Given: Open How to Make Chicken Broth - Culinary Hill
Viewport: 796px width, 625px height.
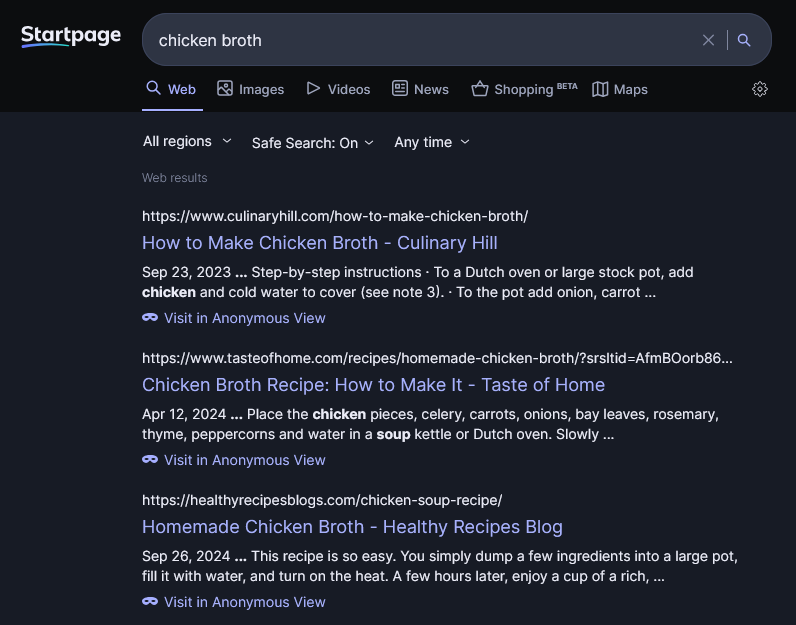Looking at the screenshot, I should pyautogui.click(x=320, y=243).
